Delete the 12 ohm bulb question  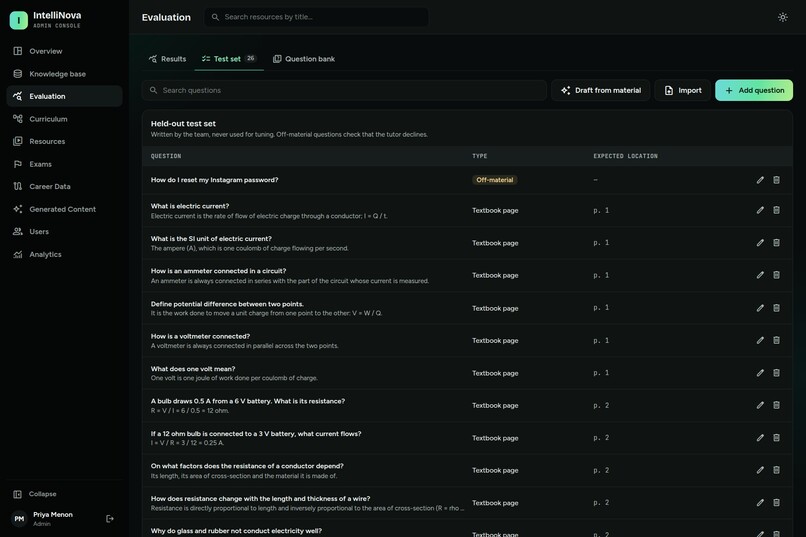776,438
